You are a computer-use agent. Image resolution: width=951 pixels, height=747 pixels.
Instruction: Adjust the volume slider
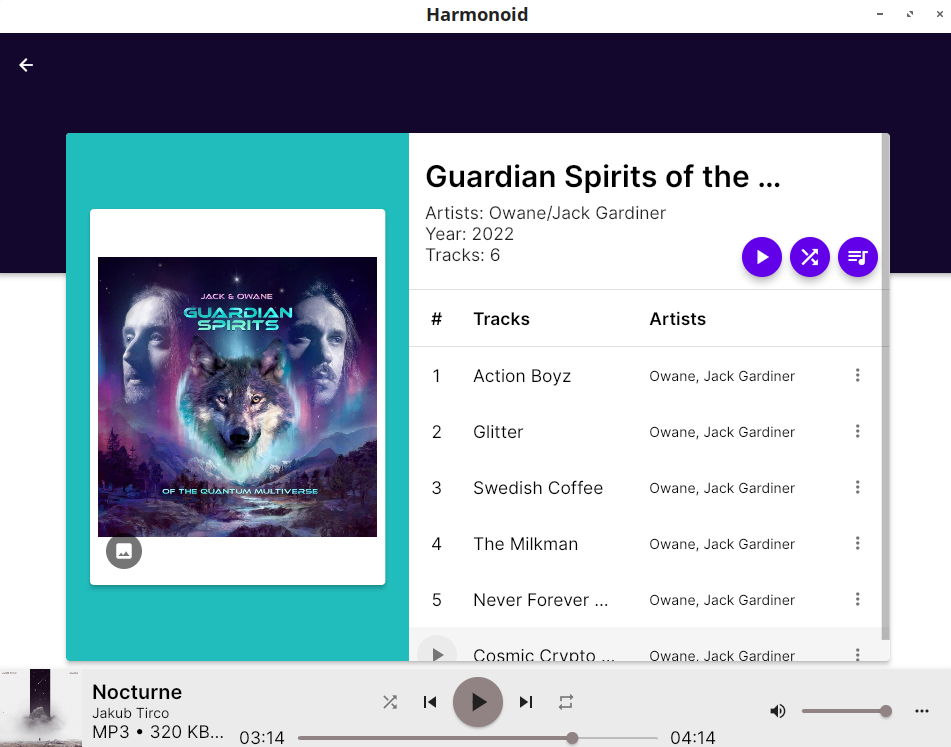tap(844, 711)
